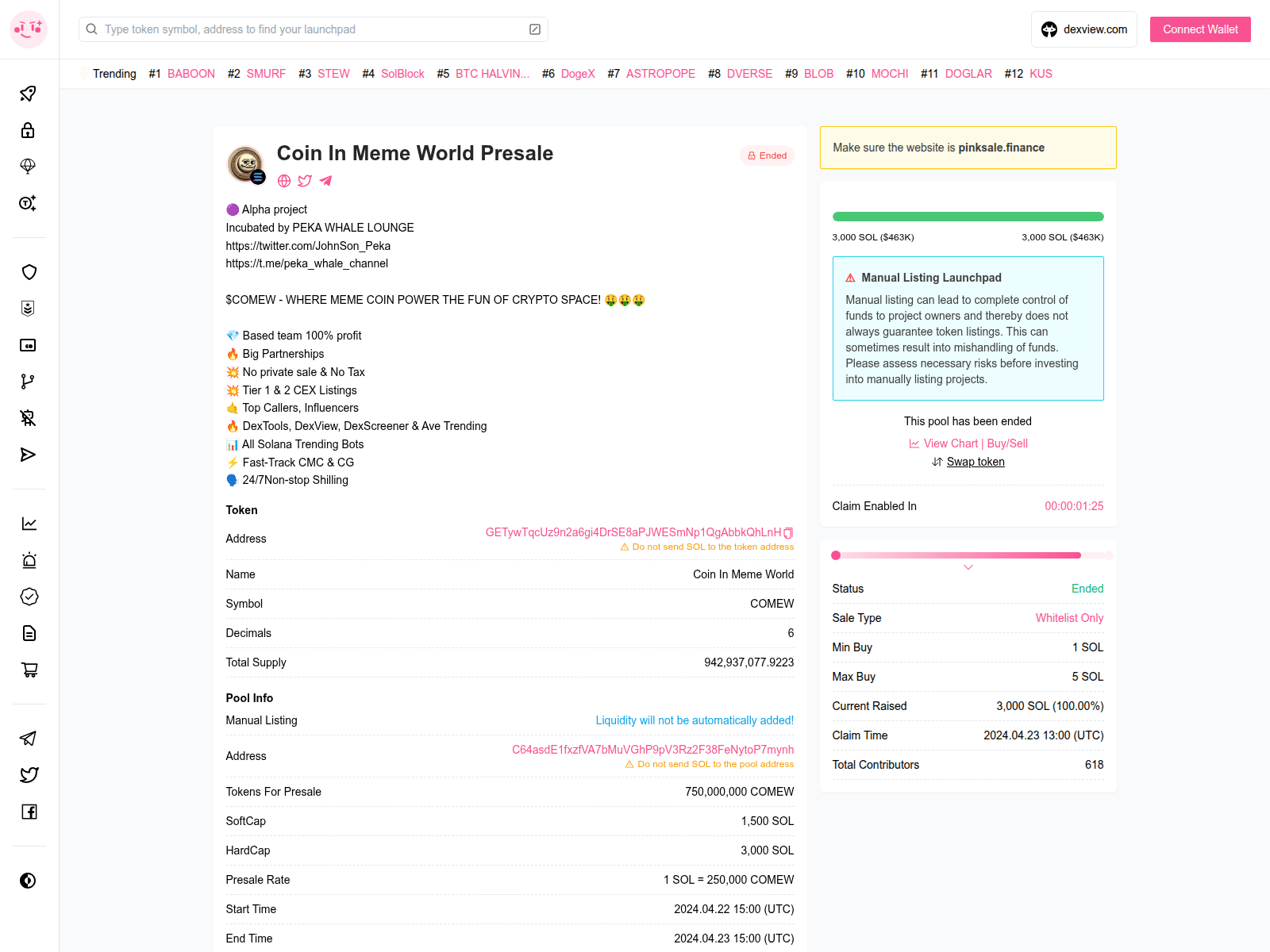Open Twitter from the sidebar
This screenshot has width=1270, height=952.
point(29,775)
